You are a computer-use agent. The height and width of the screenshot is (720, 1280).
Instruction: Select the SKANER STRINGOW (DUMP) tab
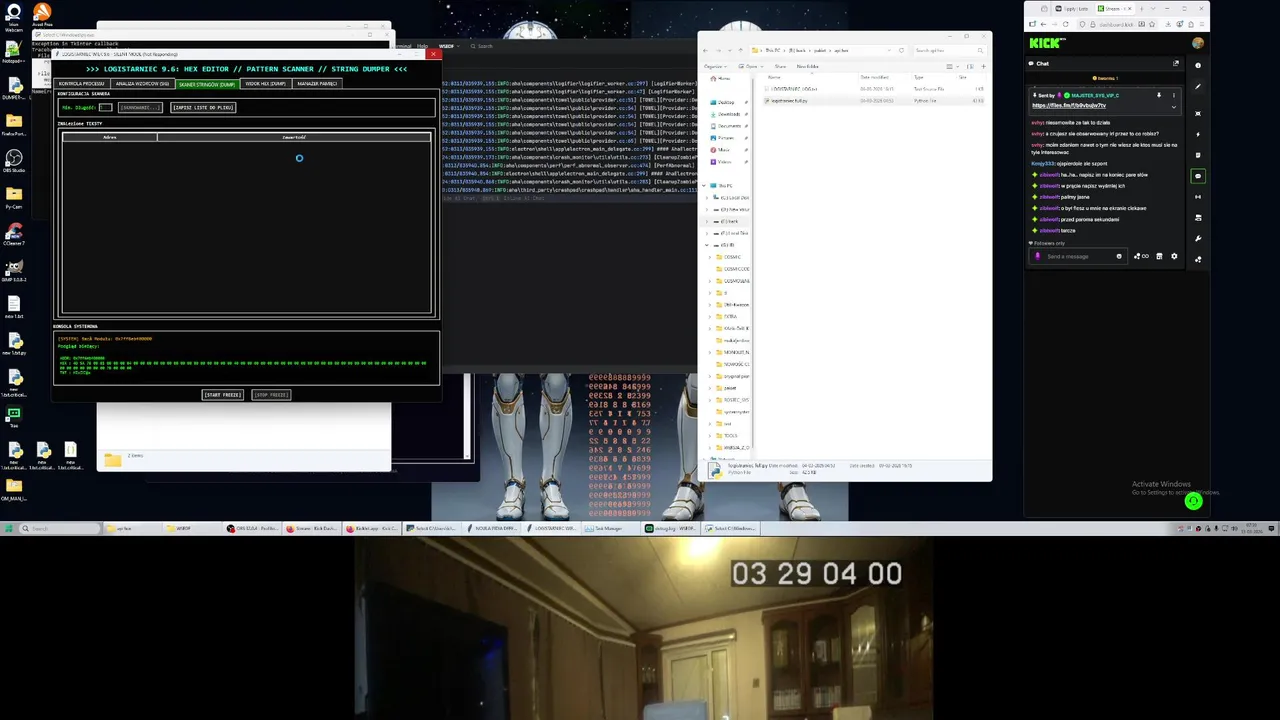(206, 84)
